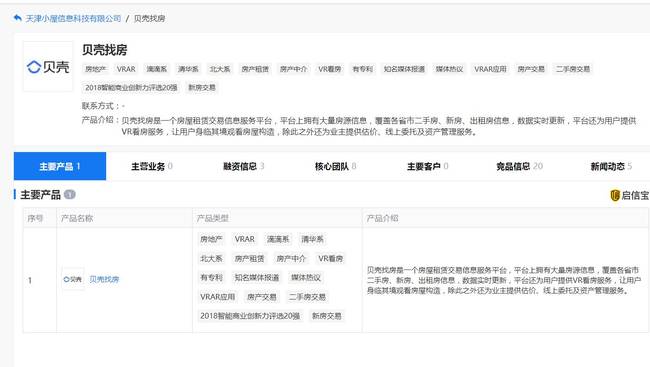Open the 天津小屋信息科技有限公司 breadcrumb link
Image resolution: width=650 pixels, height=367 pixels.
coord(73,18)
